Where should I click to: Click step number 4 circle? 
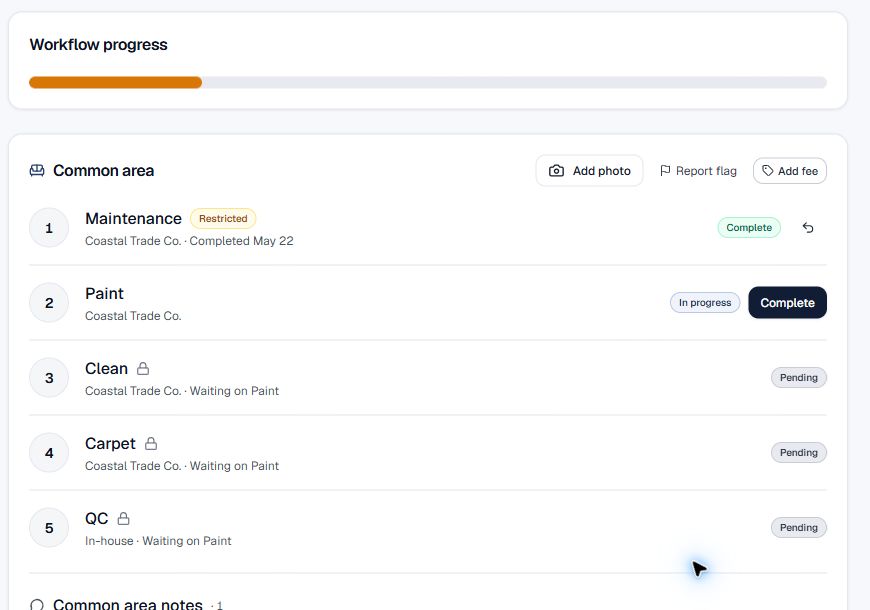49,452
